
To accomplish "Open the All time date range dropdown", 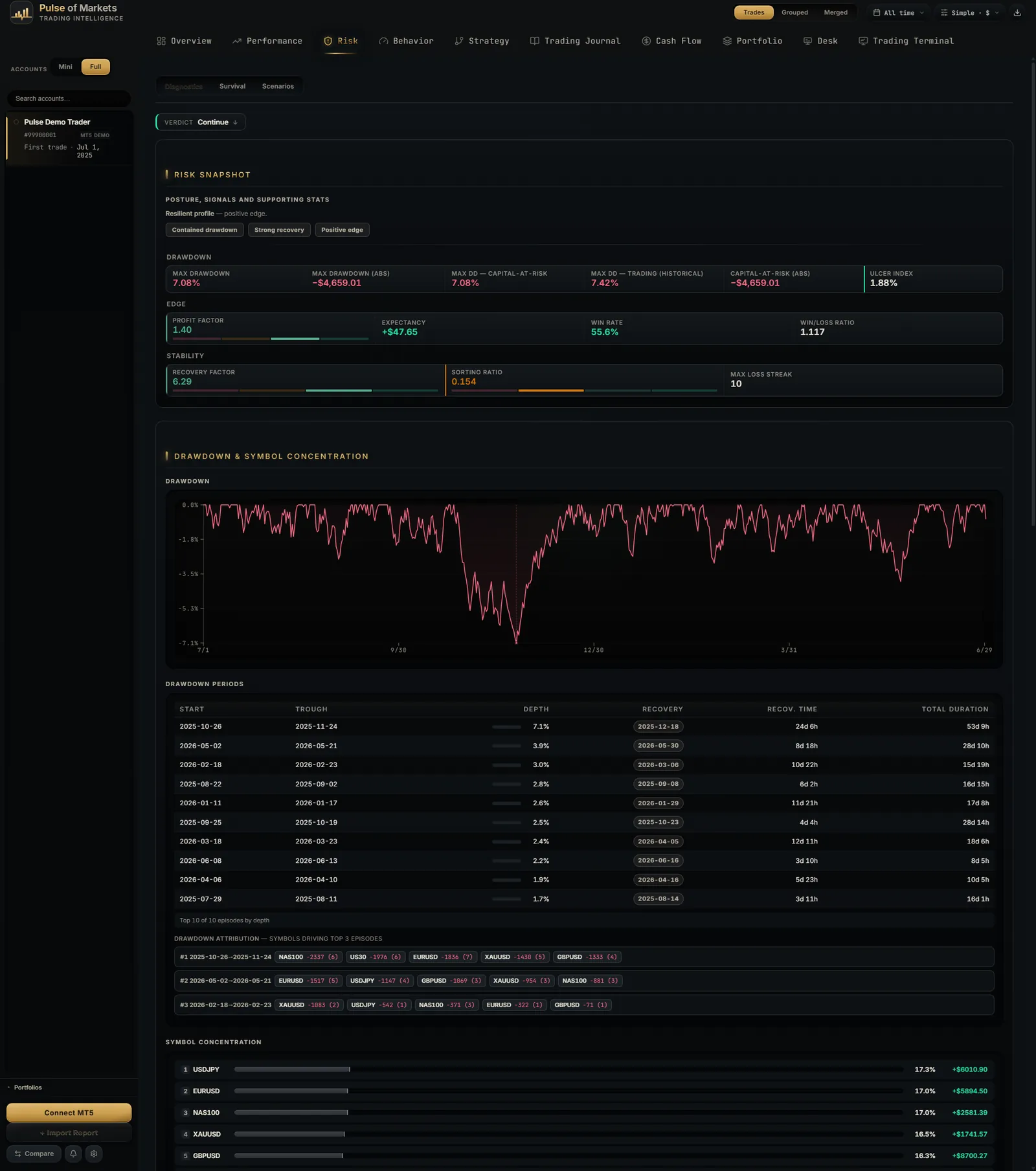I will [x=899, y=12].
